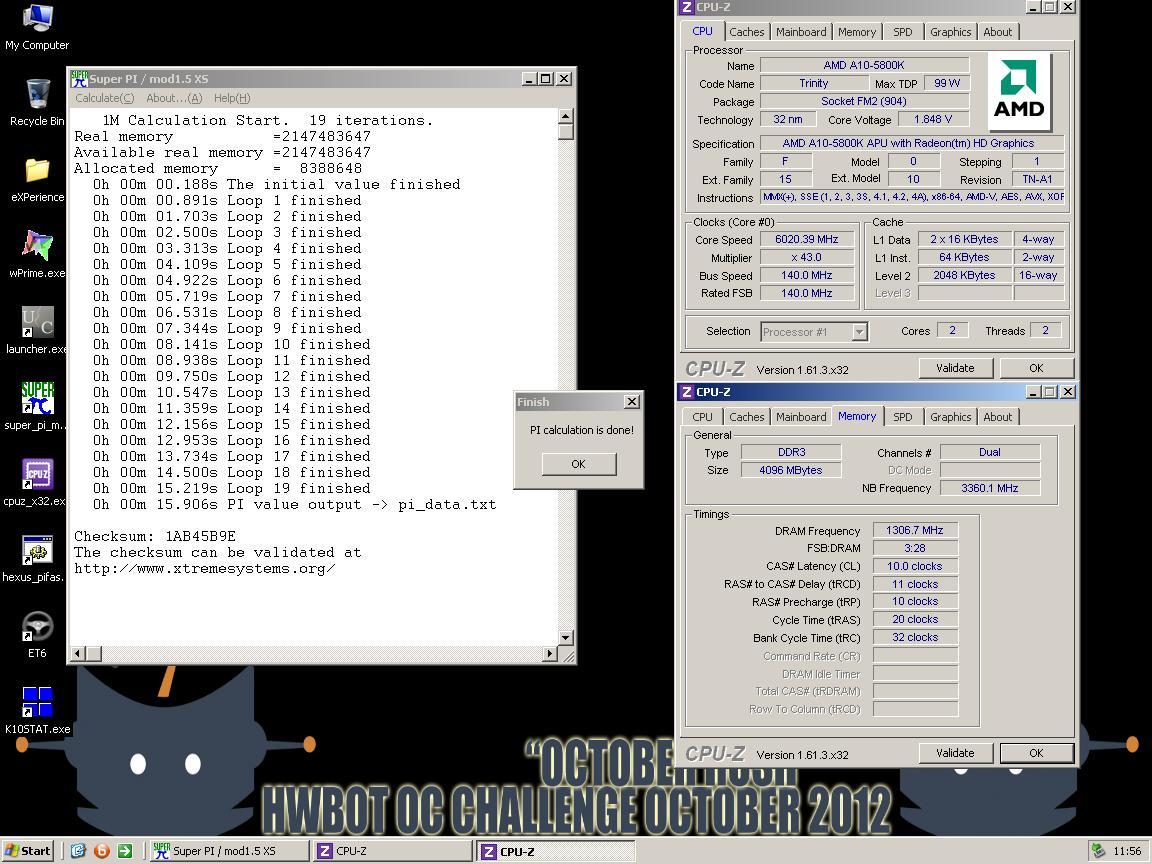
Task: Switch to CPU tab in lower CPU-Z
Action: coord(702,417)
